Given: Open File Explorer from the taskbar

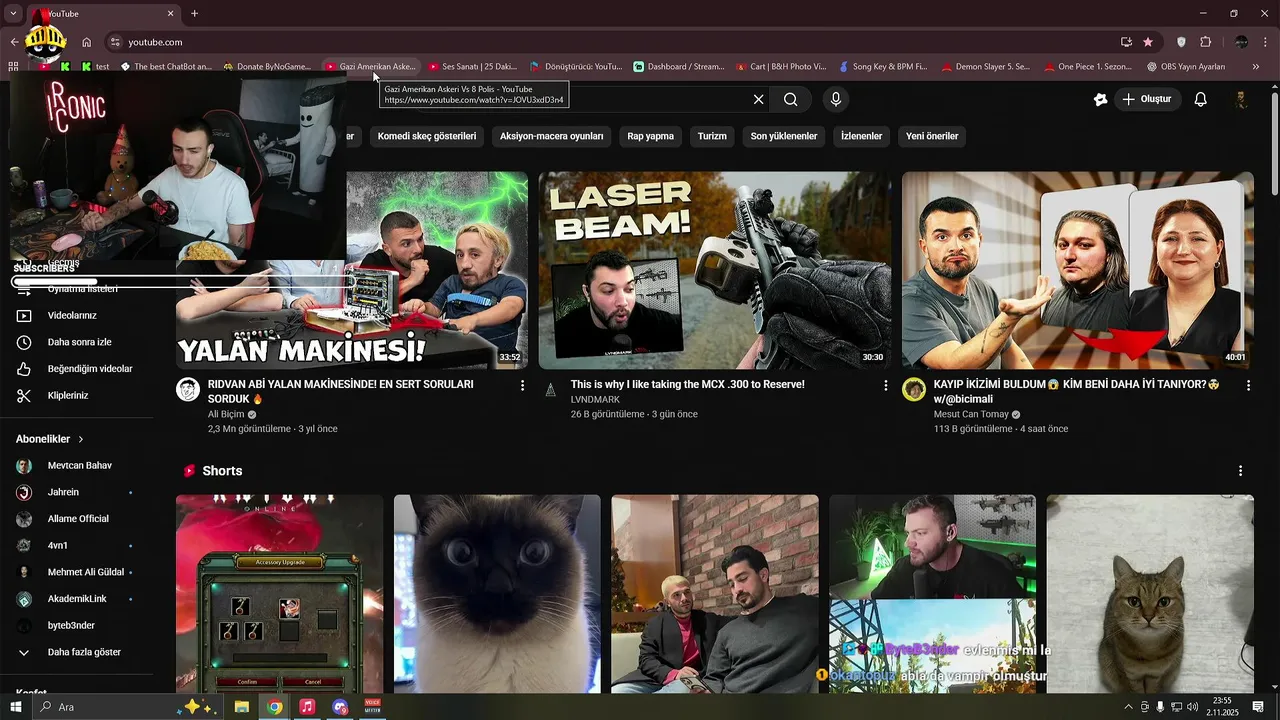Looking at the screenshot, I should [241, 707].
